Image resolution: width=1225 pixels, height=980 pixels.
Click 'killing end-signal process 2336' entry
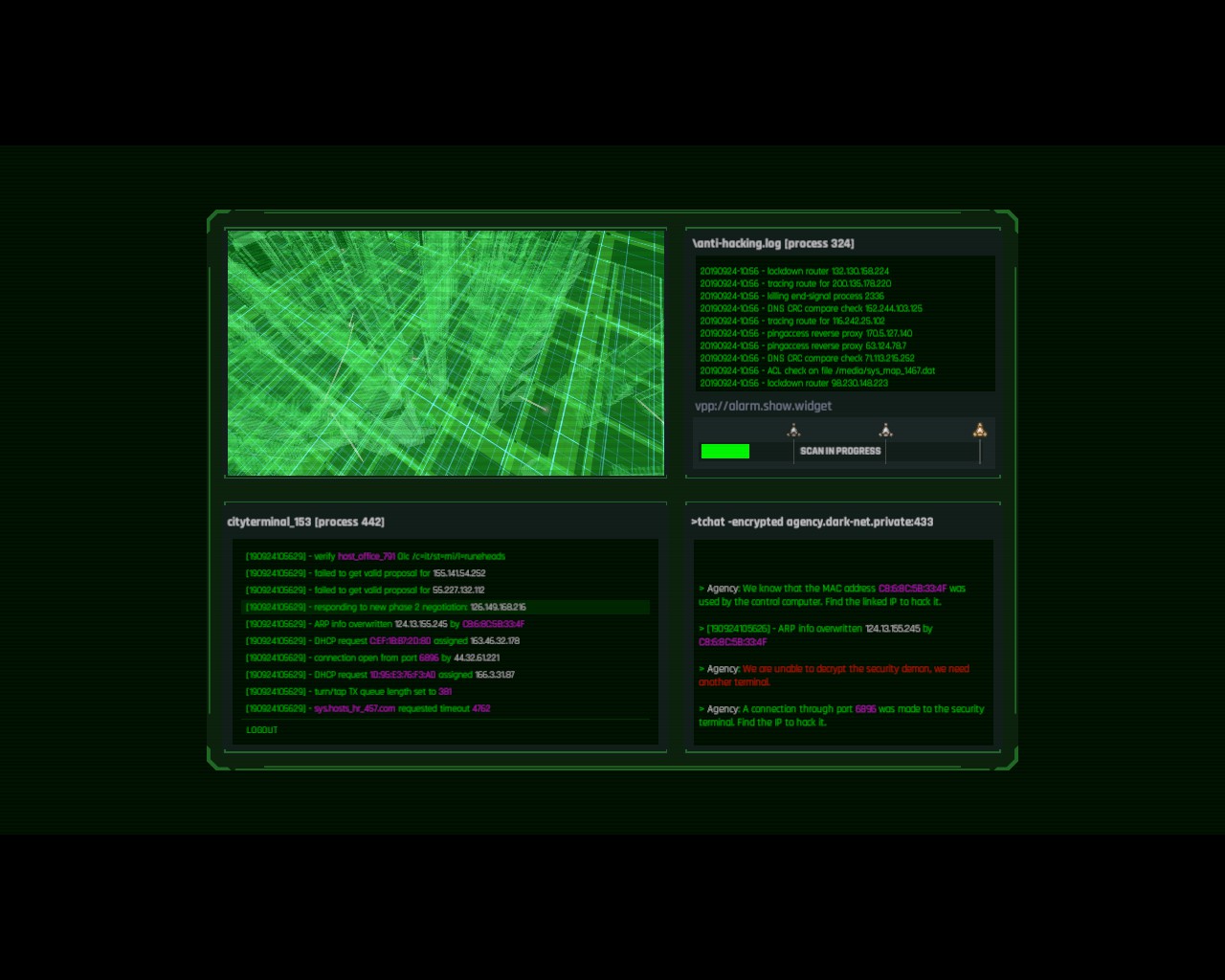[791, 296]
